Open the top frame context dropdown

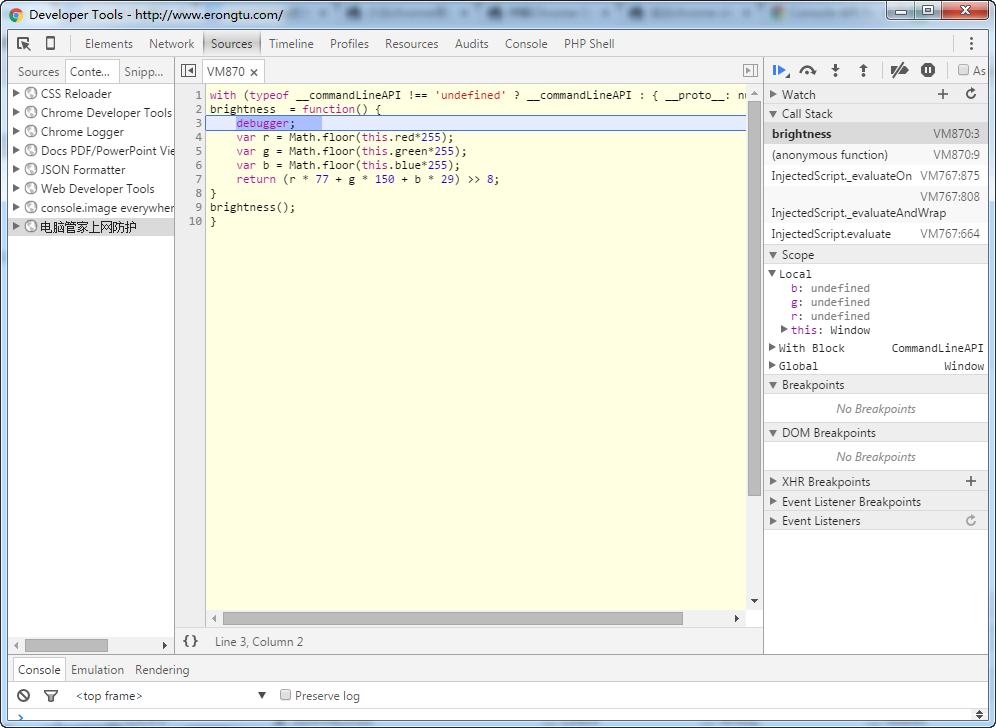262,696
